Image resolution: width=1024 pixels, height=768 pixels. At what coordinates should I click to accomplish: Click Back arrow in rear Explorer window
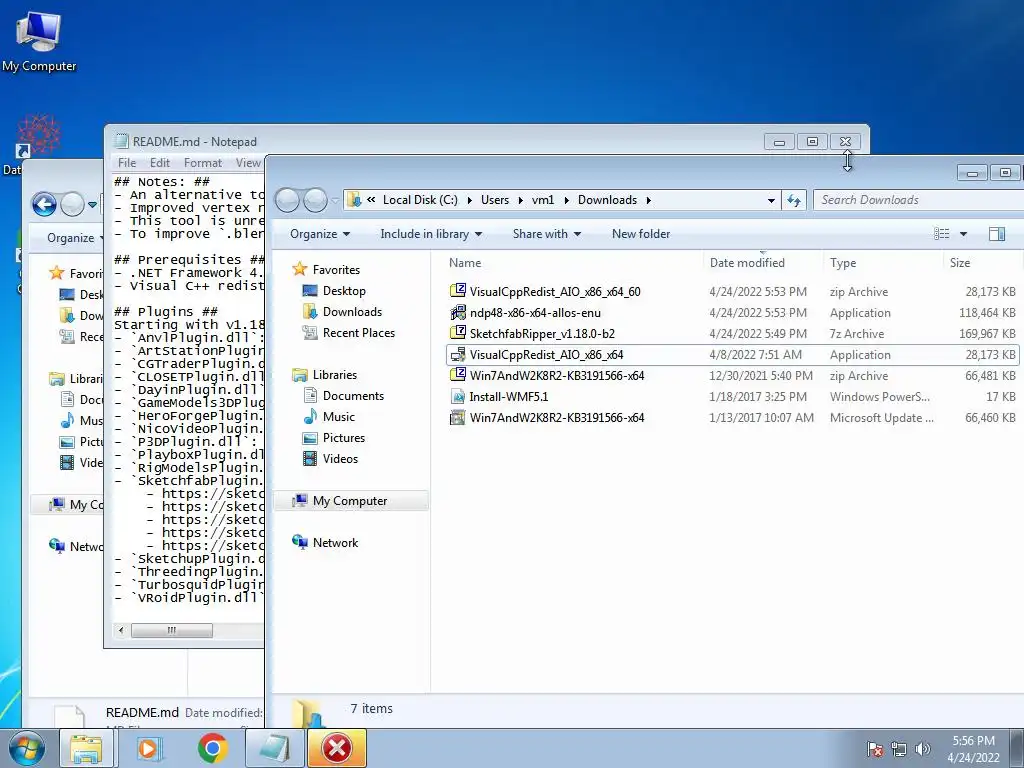tap(44, 204)
